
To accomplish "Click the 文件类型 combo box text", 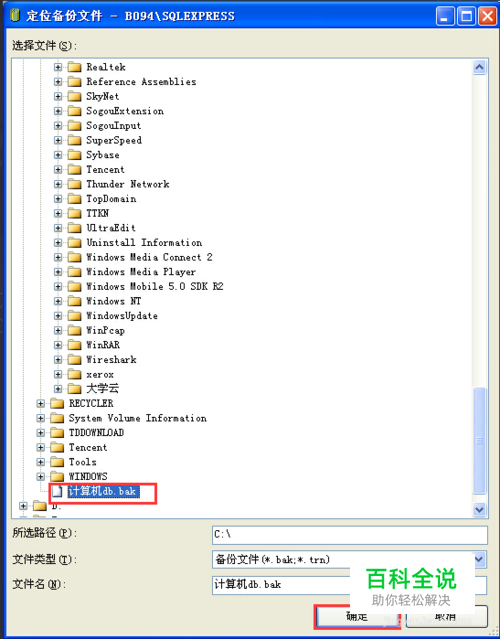I will [273, 560].
